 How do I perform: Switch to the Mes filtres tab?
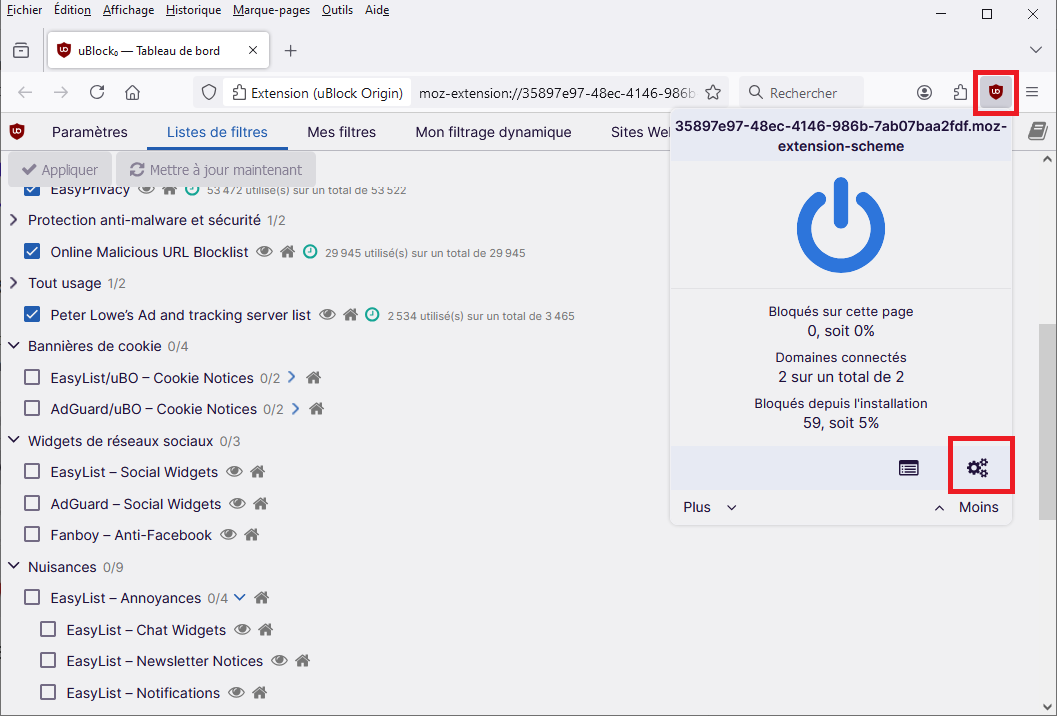click(341, 132)
